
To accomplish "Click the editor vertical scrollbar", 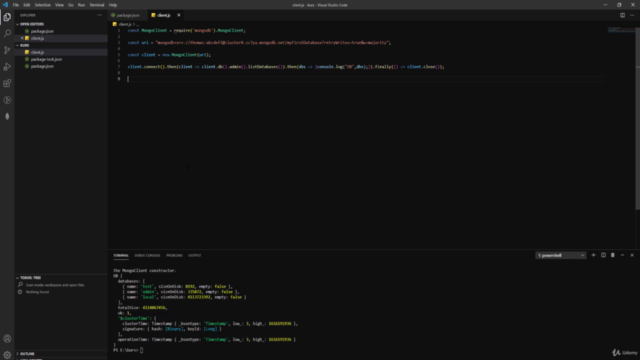I will click(x=637, y=118).
